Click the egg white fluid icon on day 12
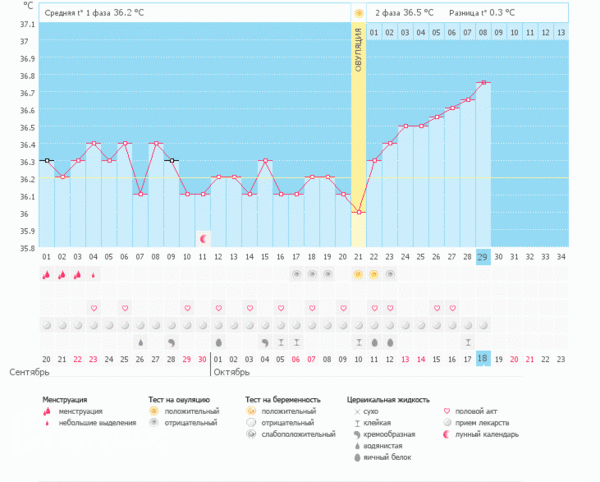Image resolution: width=600 pixels, height=482 pixels. click(x=218, y=342)
